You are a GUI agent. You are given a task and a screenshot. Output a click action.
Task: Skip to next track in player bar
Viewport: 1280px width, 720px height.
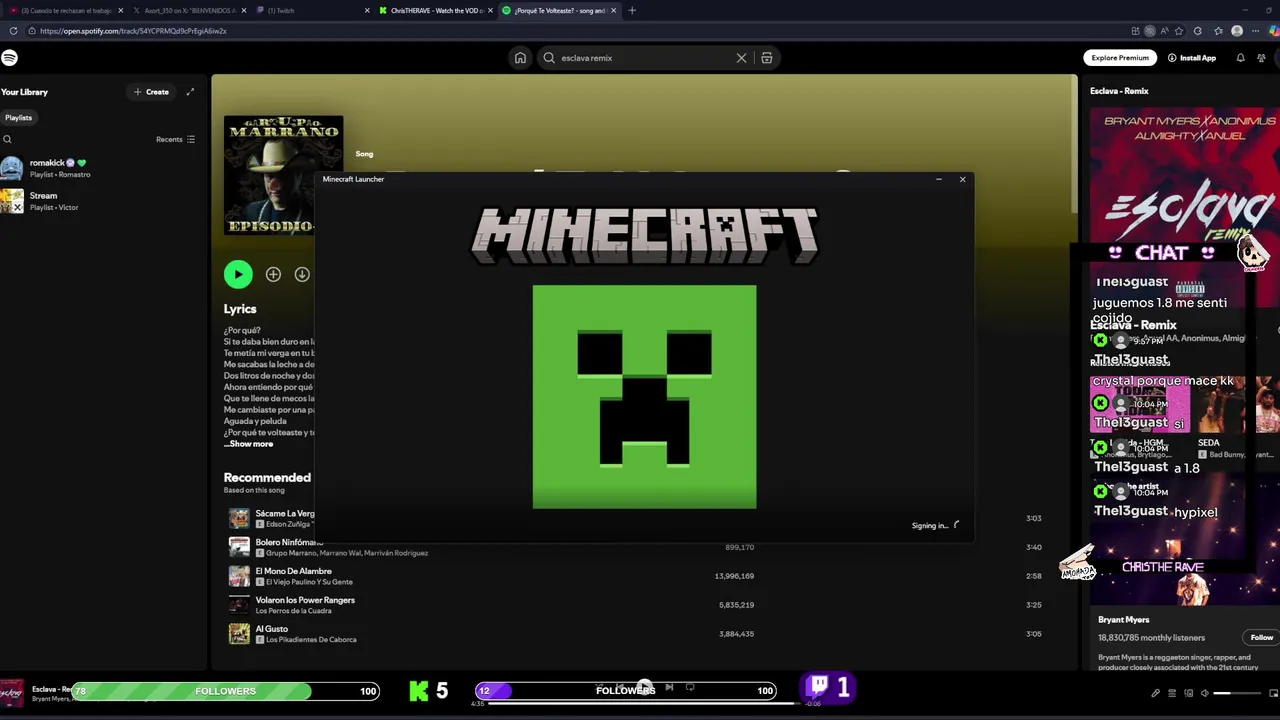point(669,688)
